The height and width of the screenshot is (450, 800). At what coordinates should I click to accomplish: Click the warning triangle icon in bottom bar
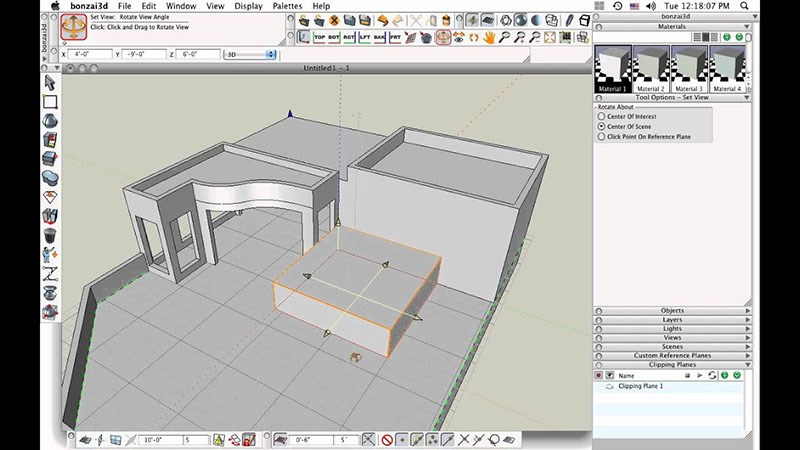[218, 440]
